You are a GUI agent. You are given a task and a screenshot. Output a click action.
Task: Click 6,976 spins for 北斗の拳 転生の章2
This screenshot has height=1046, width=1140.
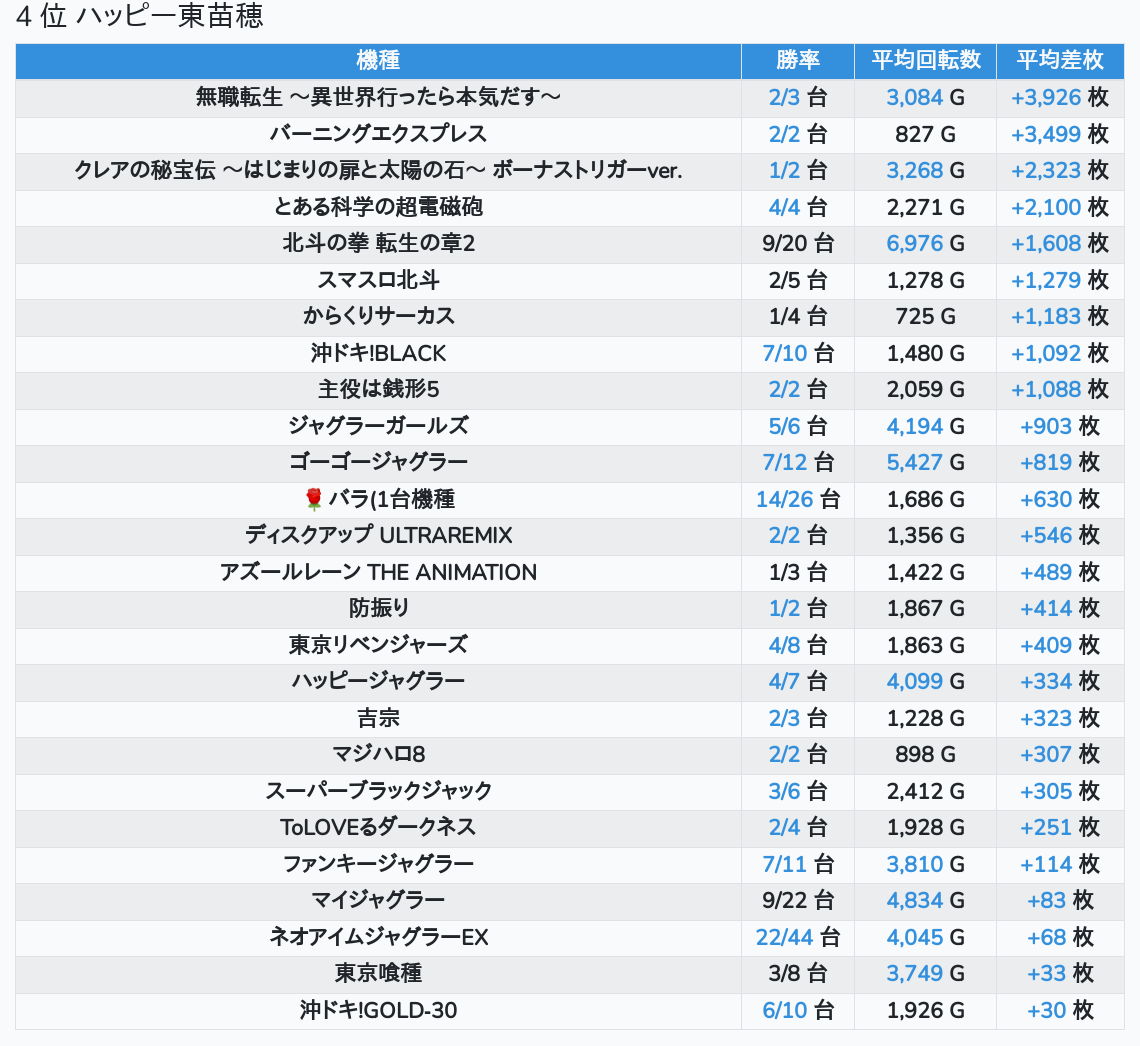(x=914, y=243)
